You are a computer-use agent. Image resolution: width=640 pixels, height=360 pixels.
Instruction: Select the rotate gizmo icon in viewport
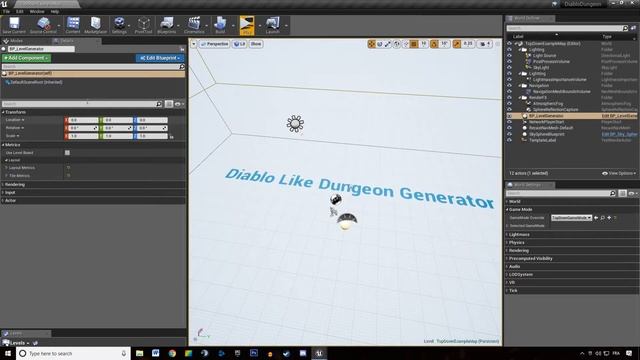click(380, 44)
